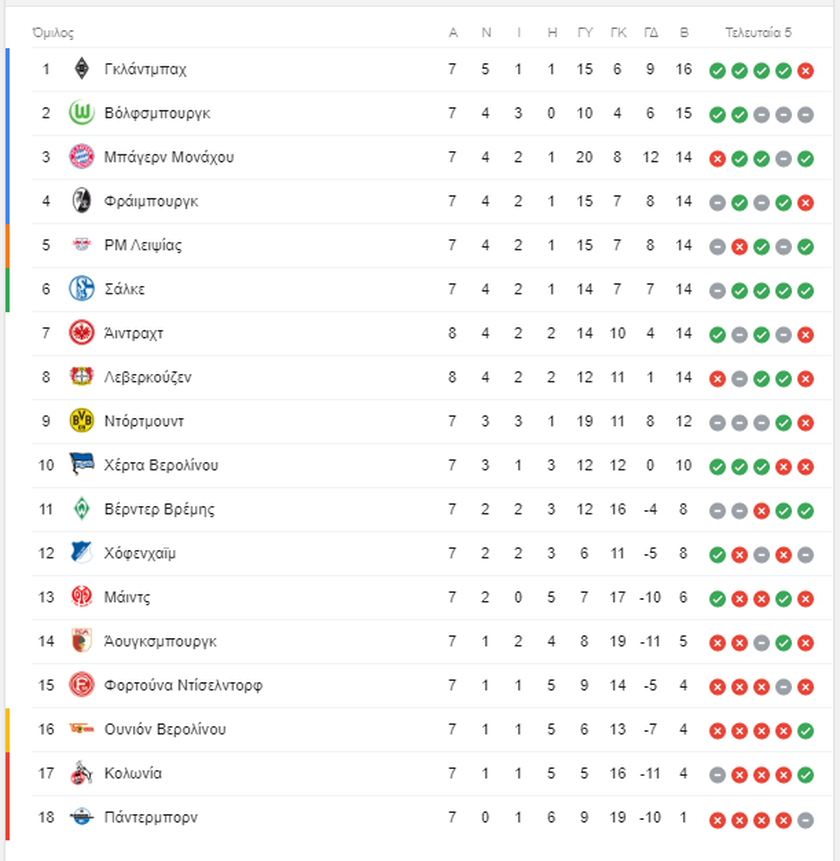Open the ΡΜ Λειψίας team link

point(143,245)
